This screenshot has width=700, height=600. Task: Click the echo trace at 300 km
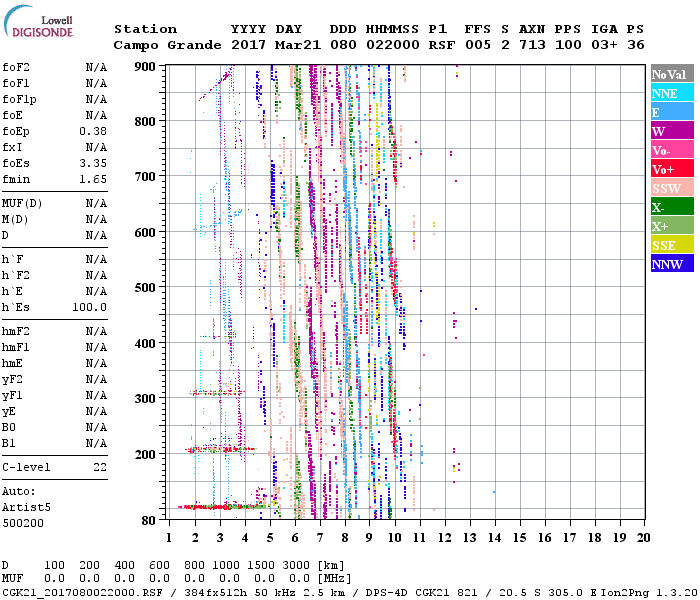coord(217,393)
